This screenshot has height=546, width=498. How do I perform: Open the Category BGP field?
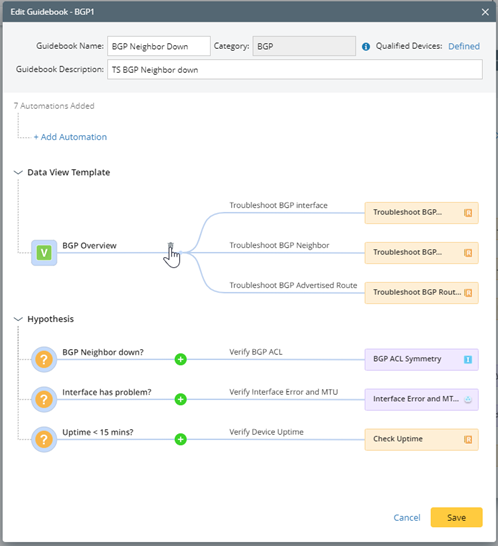[x=304, y=46]
